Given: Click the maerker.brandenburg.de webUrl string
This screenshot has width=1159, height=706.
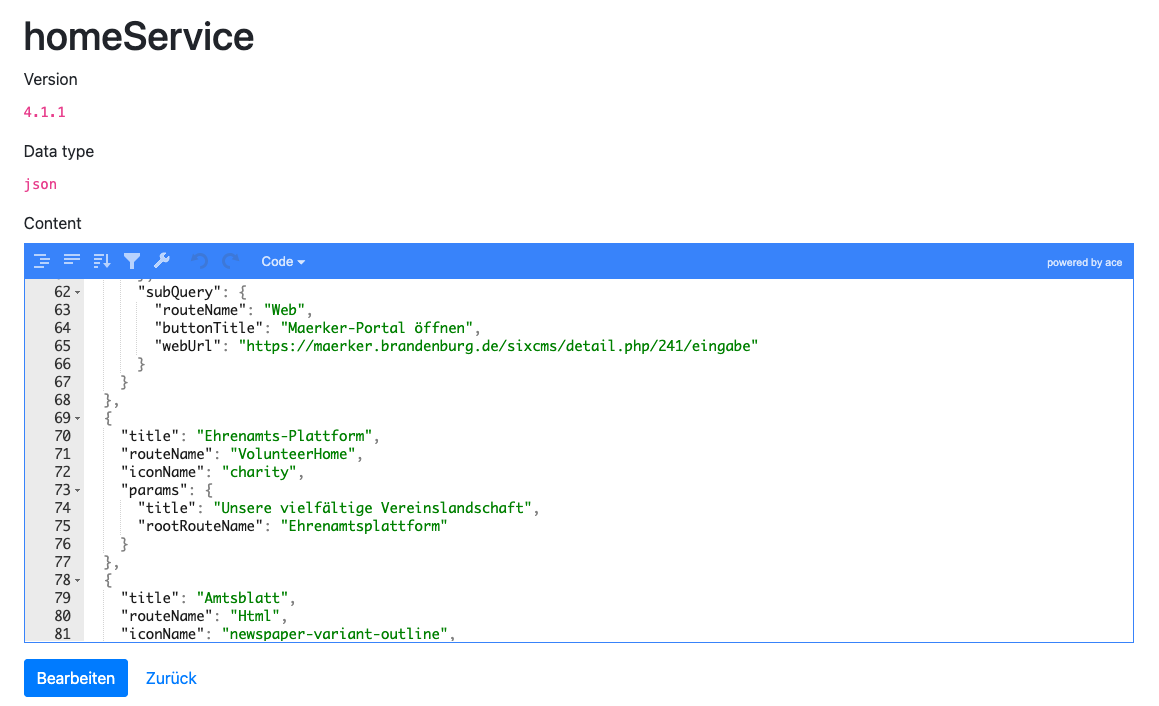Looking at the screenshot, I should click(498, 346).
